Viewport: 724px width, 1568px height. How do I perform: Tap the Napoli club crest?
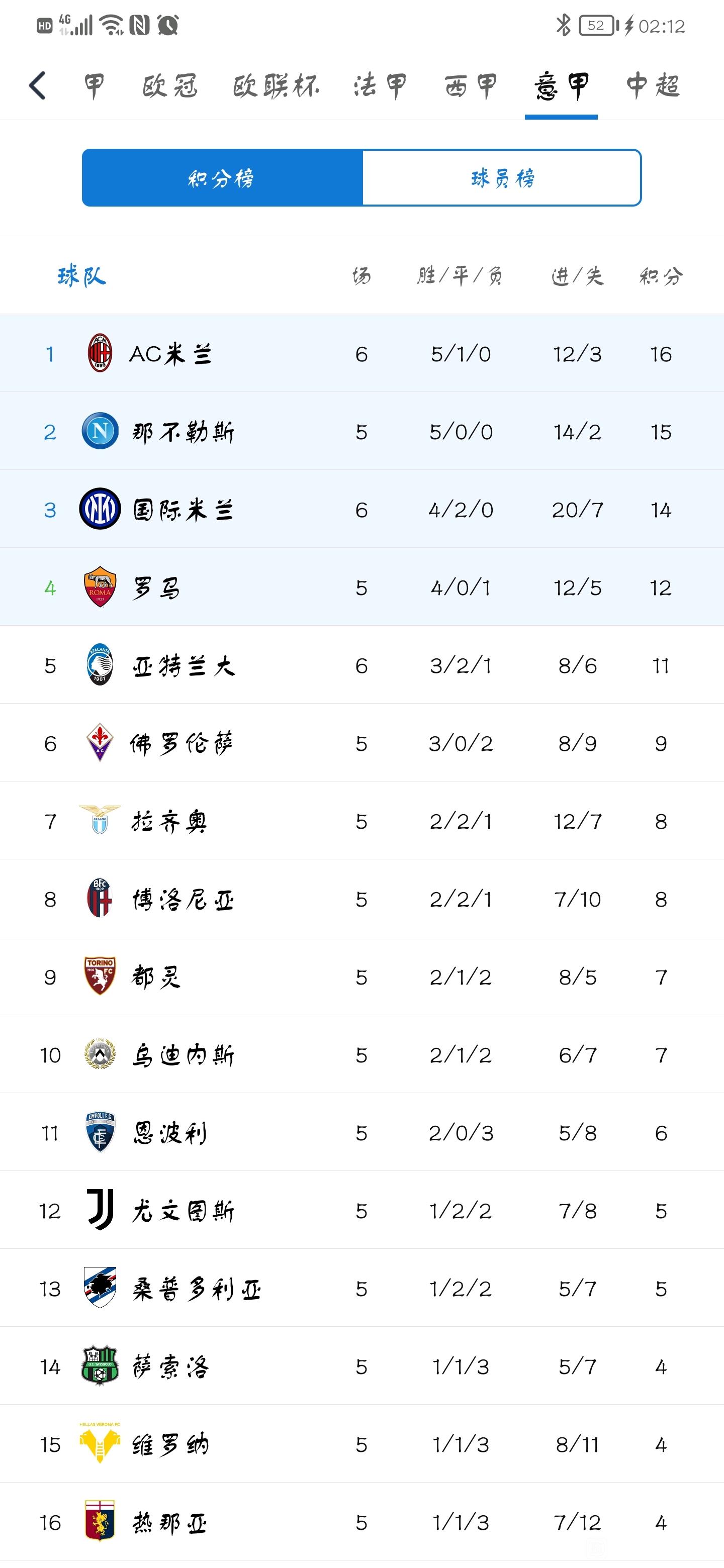coord(100,431)
